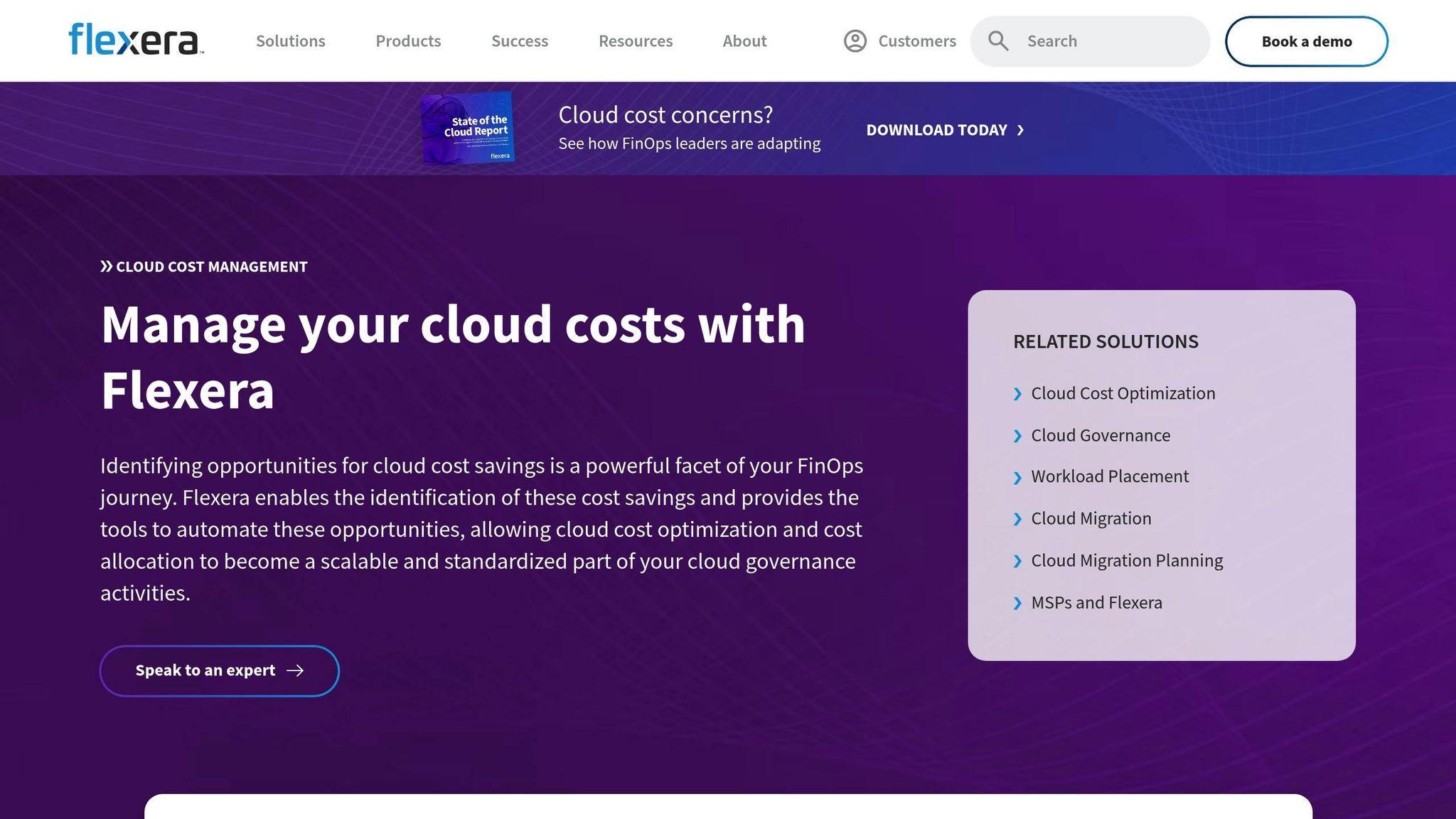Open the Cloud Governance link

pos(1101,435)
